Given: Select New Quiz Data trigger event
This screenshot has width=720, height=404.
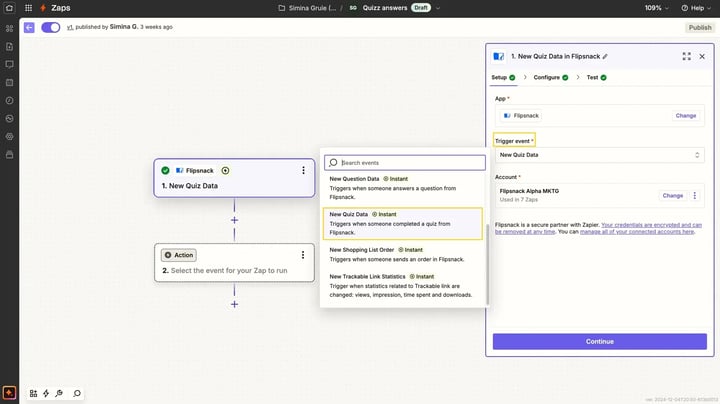Looking at the screenshot, I should tap(403, 224).
